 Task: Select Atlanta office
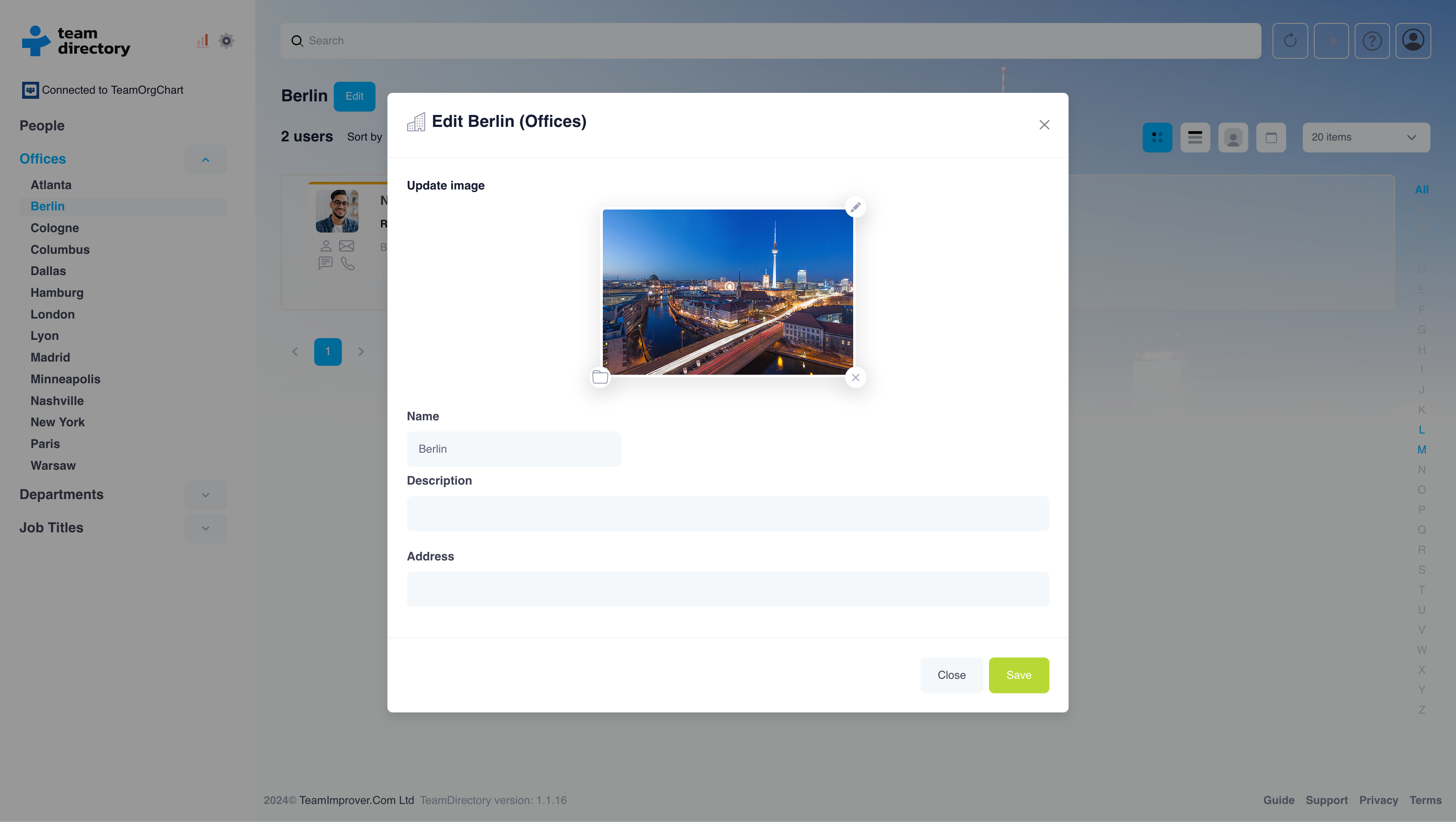[x=51, y=185]
